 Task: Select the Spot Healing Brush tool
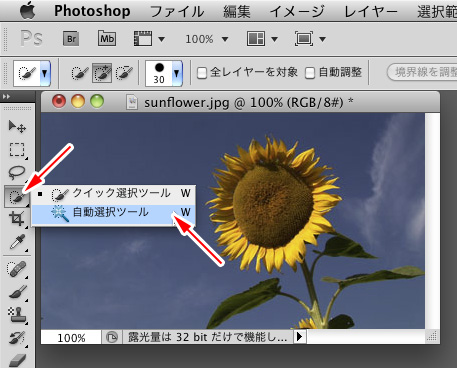[17, 269]
